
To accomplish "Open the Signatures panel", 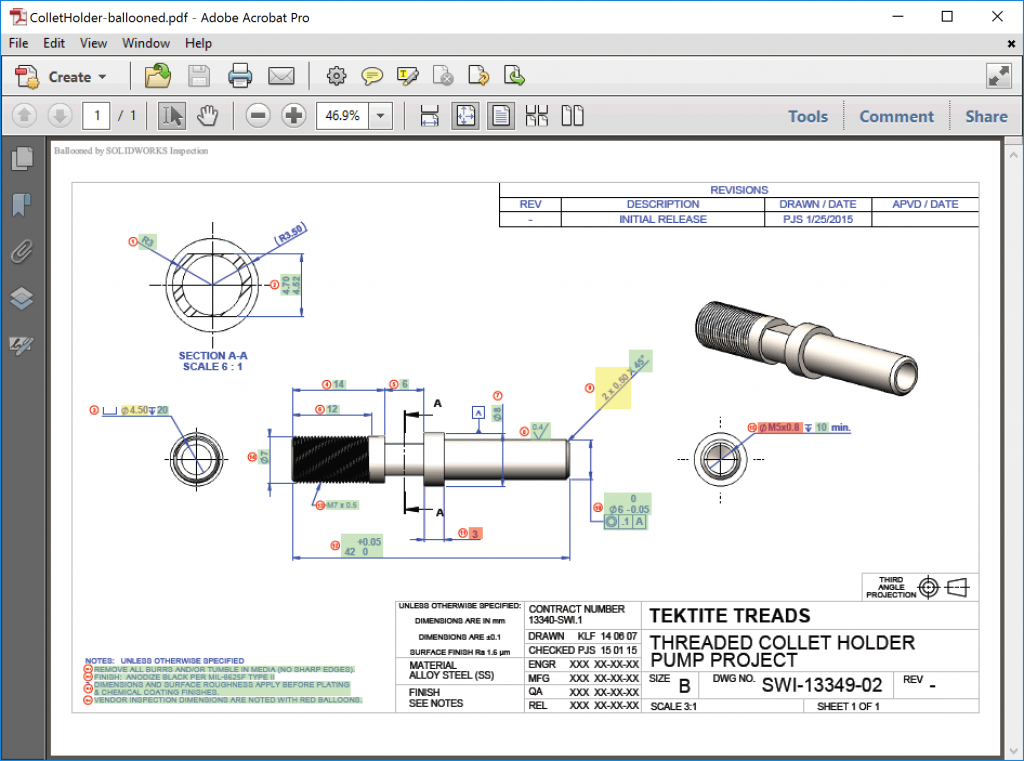I will (21, 345).
